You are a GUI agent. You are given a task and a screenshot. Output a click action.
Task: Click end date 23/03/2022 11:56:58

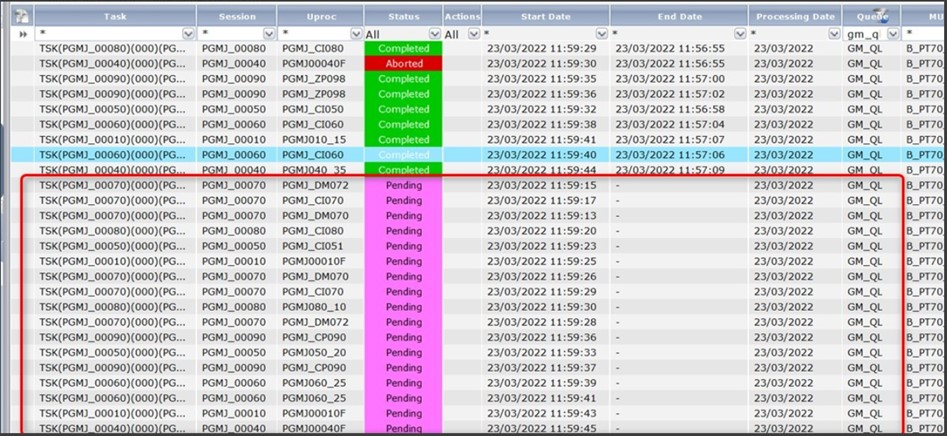coord(670,109)
